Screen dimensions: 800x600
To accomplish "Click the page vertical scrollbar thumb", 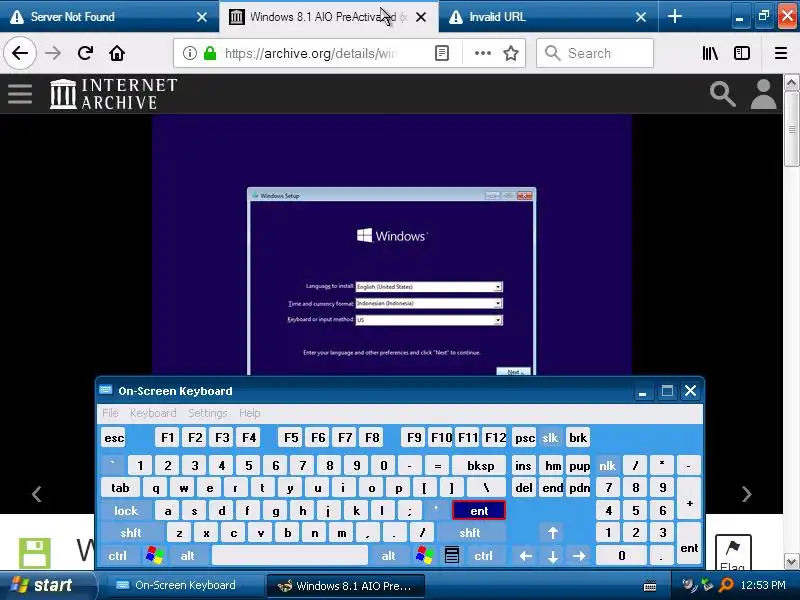I will pyautogui.click(x=791, y=129).
